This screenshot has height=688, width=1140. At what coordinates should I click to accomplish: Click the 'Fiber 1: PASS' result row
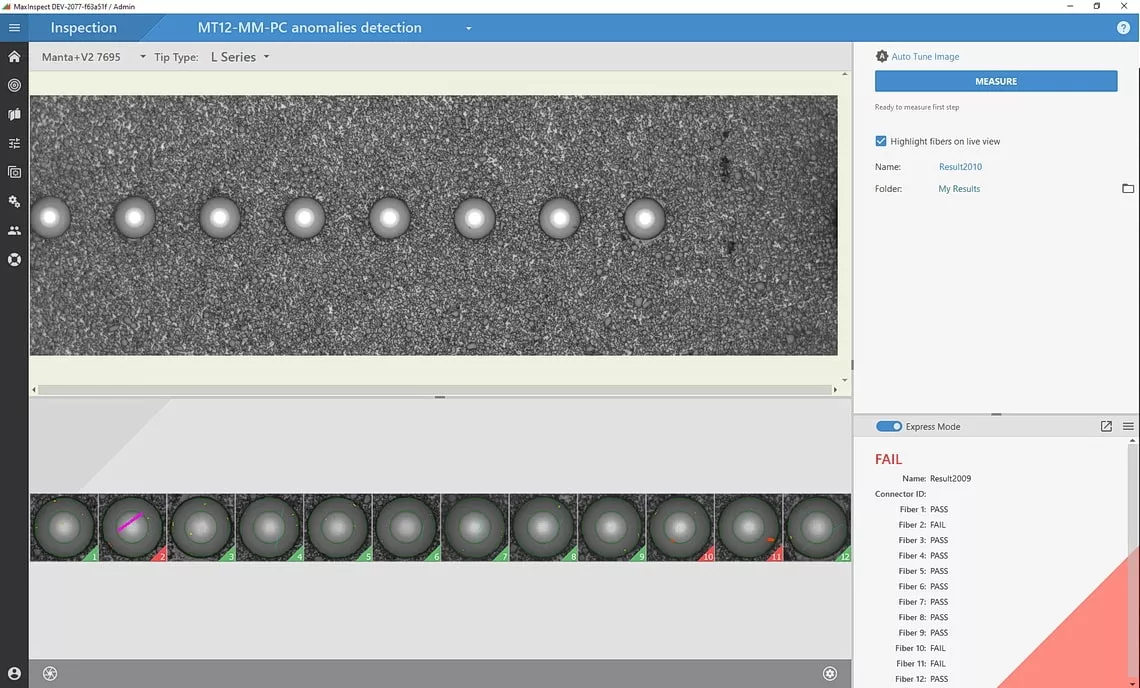[x=923, y=509]
